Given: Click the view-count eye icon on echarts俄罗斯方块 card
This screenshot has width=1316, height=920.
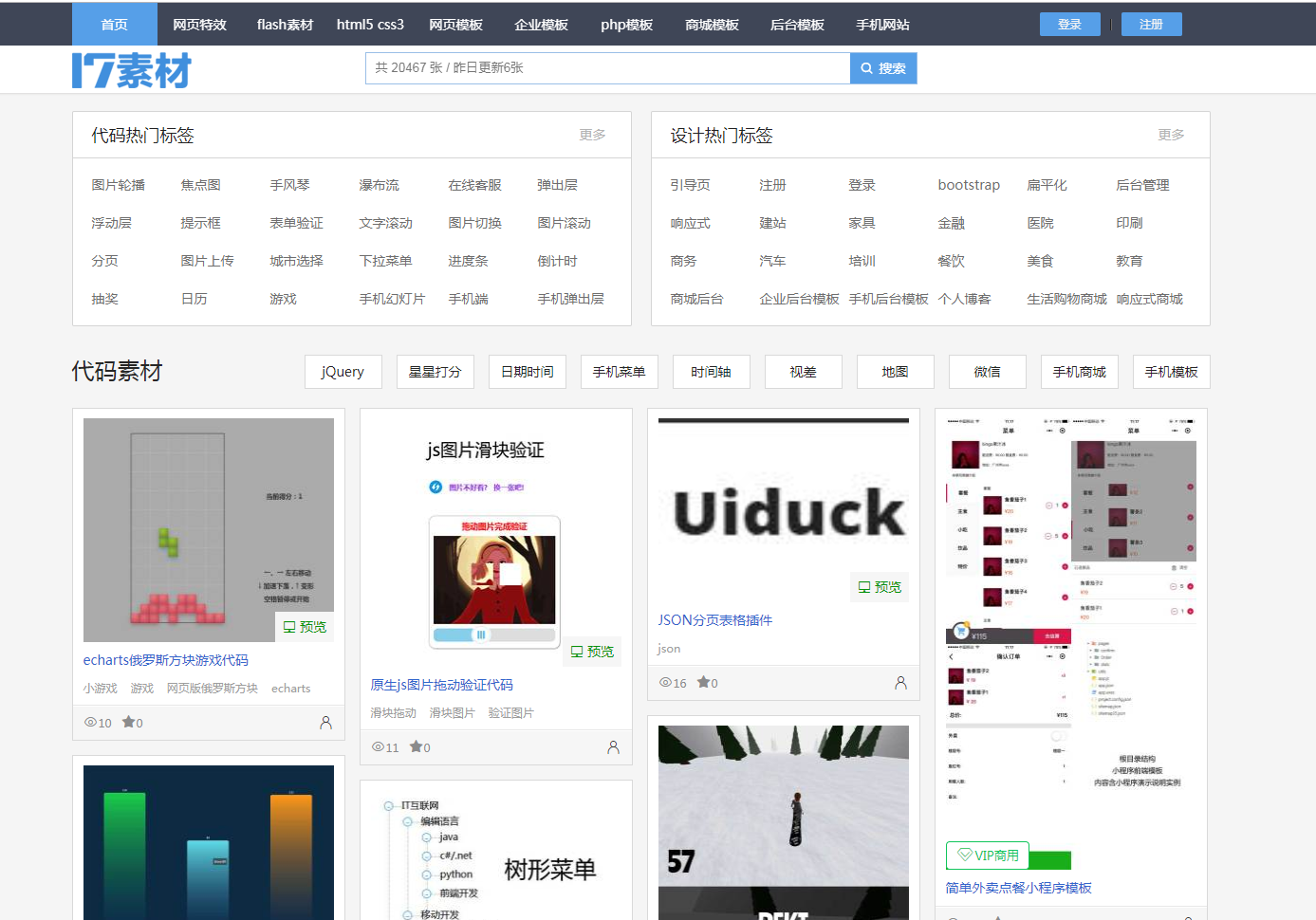Looking at the screenshot, I should 90,723.
